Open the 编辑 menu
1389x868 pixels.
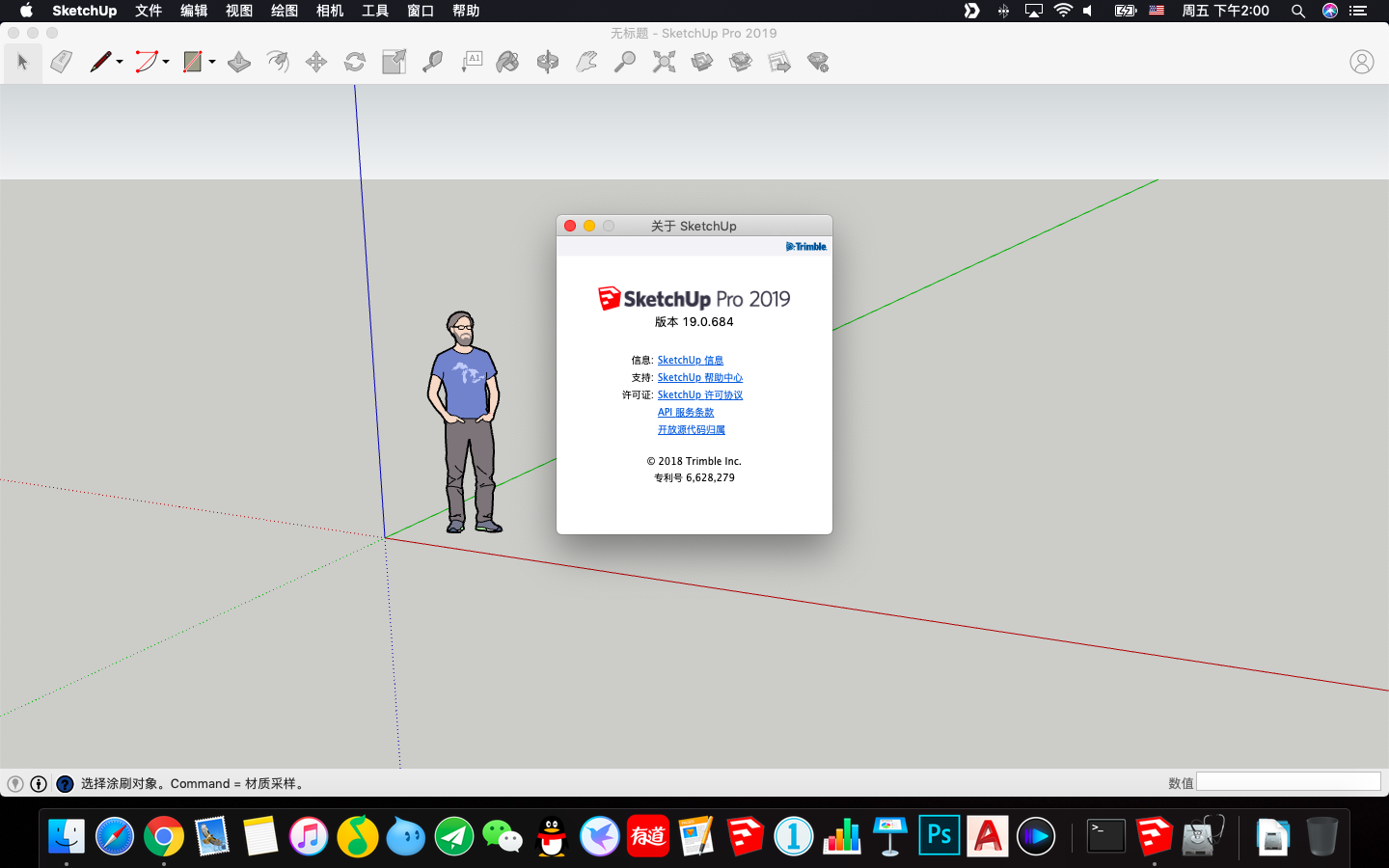coord(194,11)
